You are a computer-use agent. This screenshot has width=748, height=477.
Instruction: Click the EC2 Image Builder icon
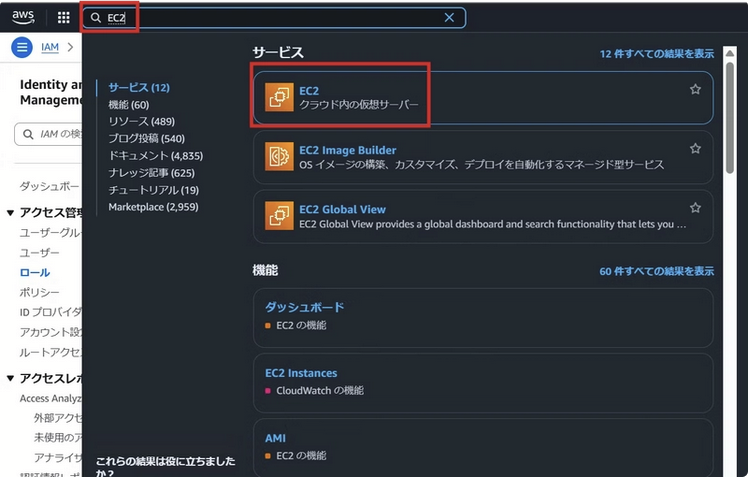(x=279, y=156)
